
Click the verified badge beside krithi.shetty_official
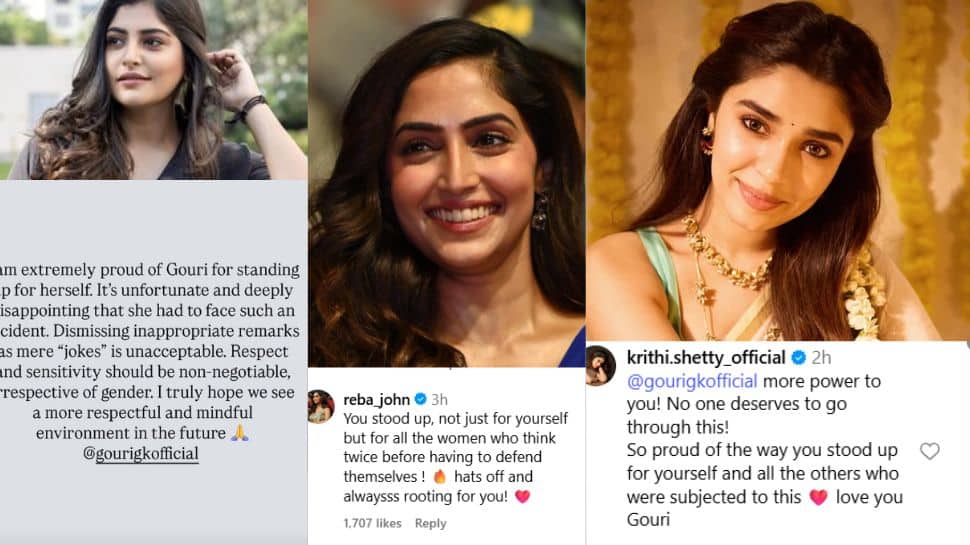point(799,357)
